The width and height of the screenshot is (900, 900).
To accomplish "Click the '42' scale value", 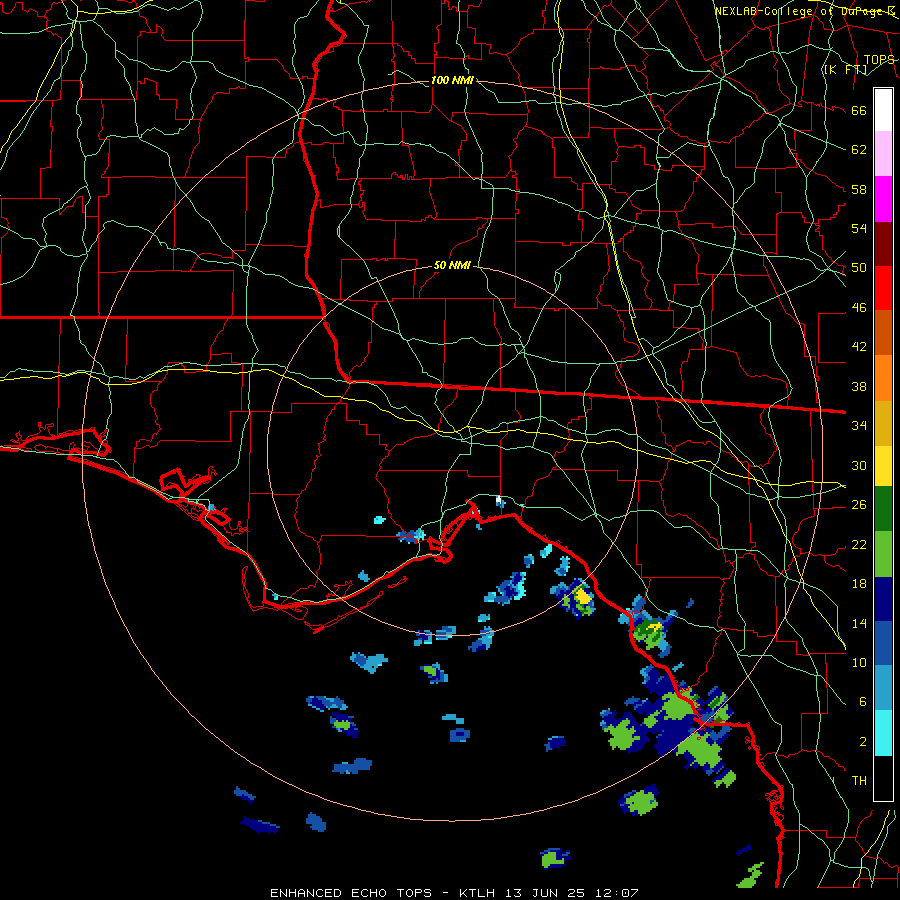I will pos(859,347).
